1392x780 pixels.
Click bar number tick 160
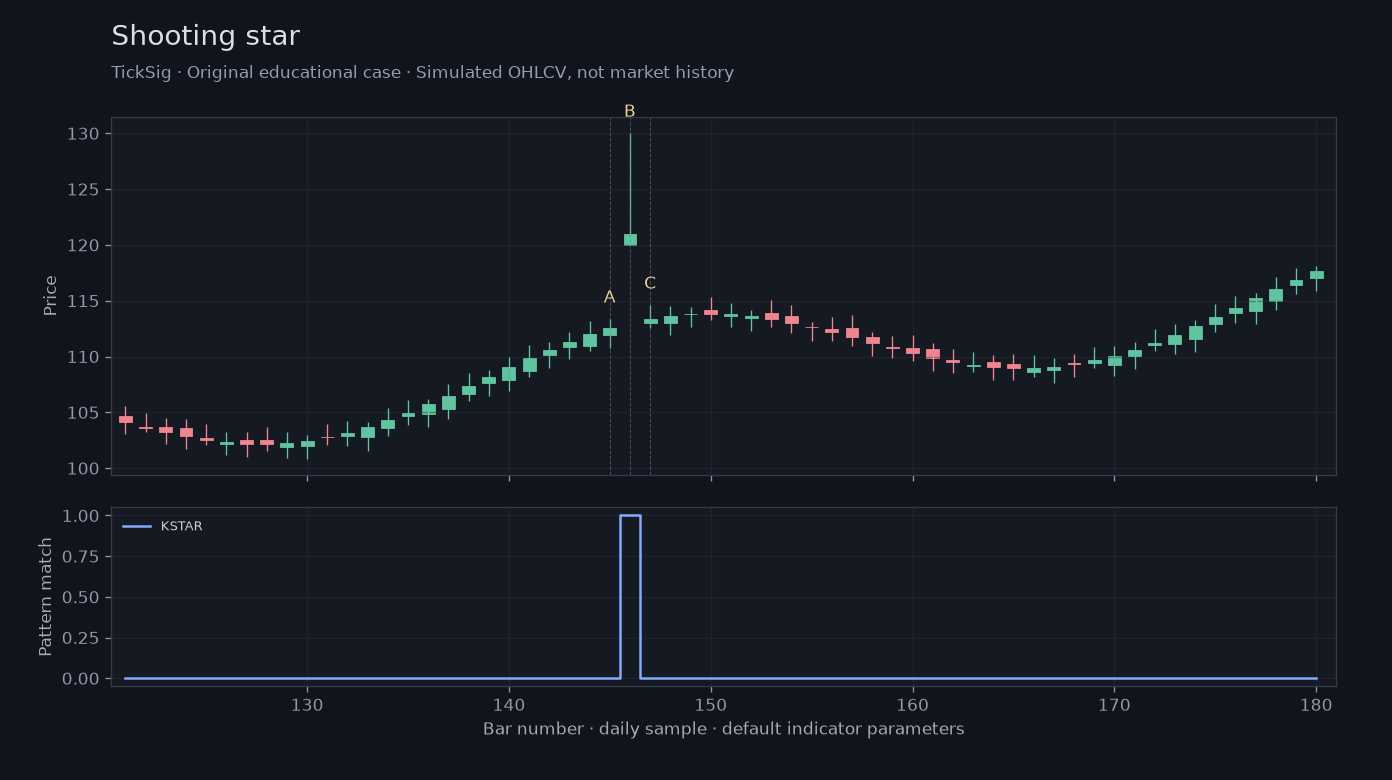(x=913, y=704)
